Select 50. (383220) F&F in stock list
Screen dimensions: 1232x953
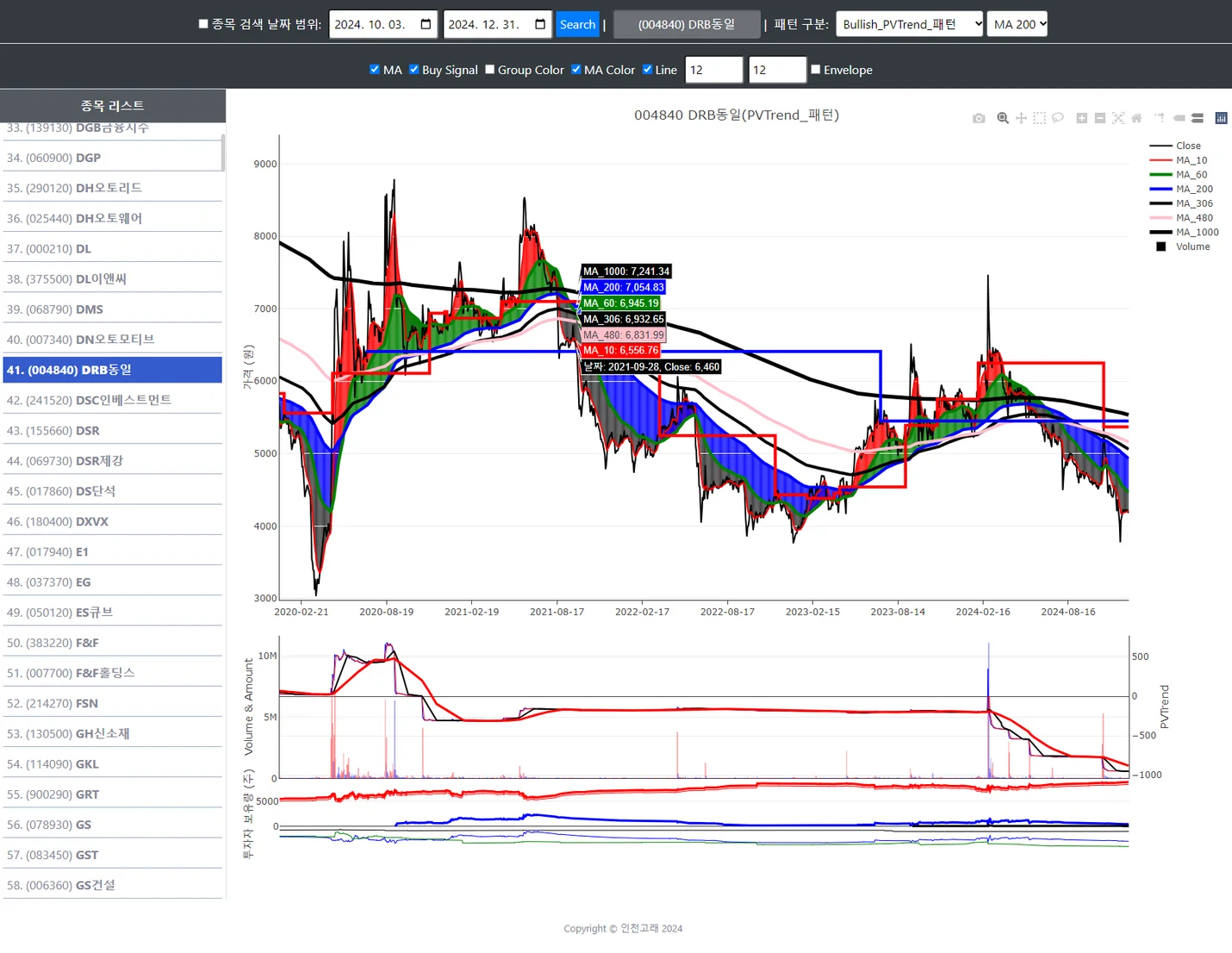click(x=112, y=643)
